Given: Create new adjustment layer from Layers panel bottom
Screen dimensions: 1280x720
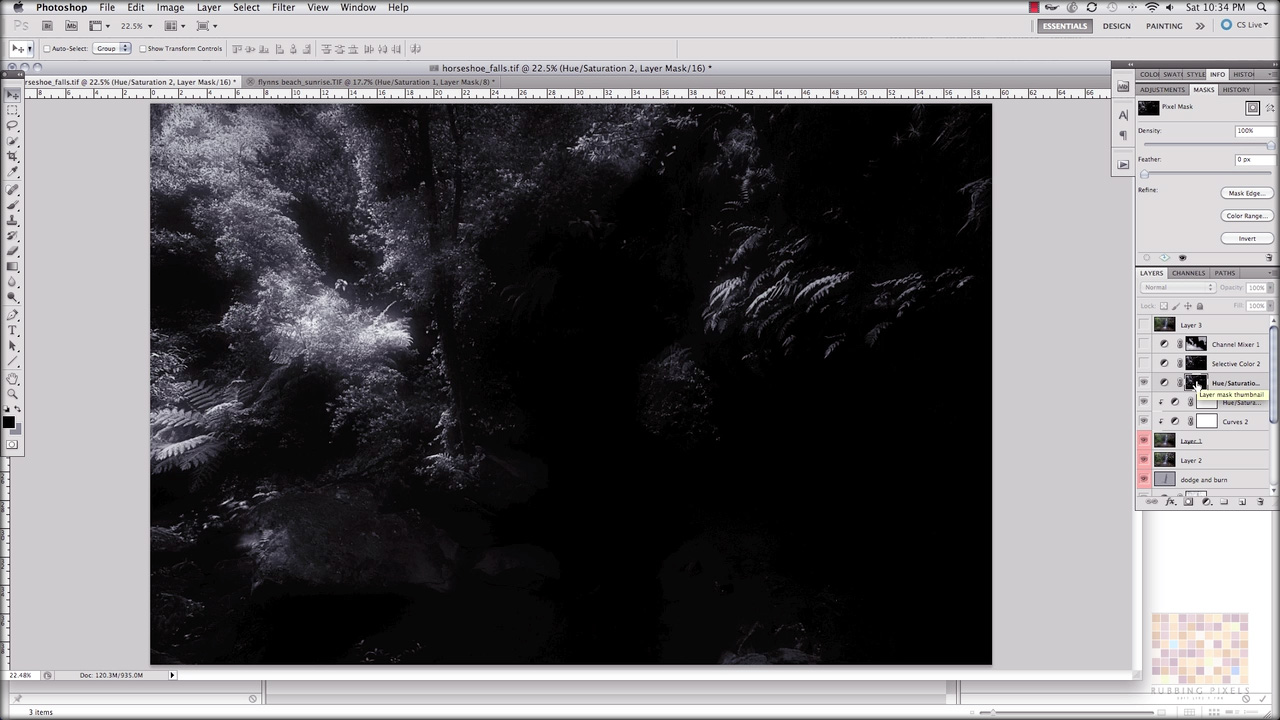Looking at the screenshot, I should coord(1207,502).
